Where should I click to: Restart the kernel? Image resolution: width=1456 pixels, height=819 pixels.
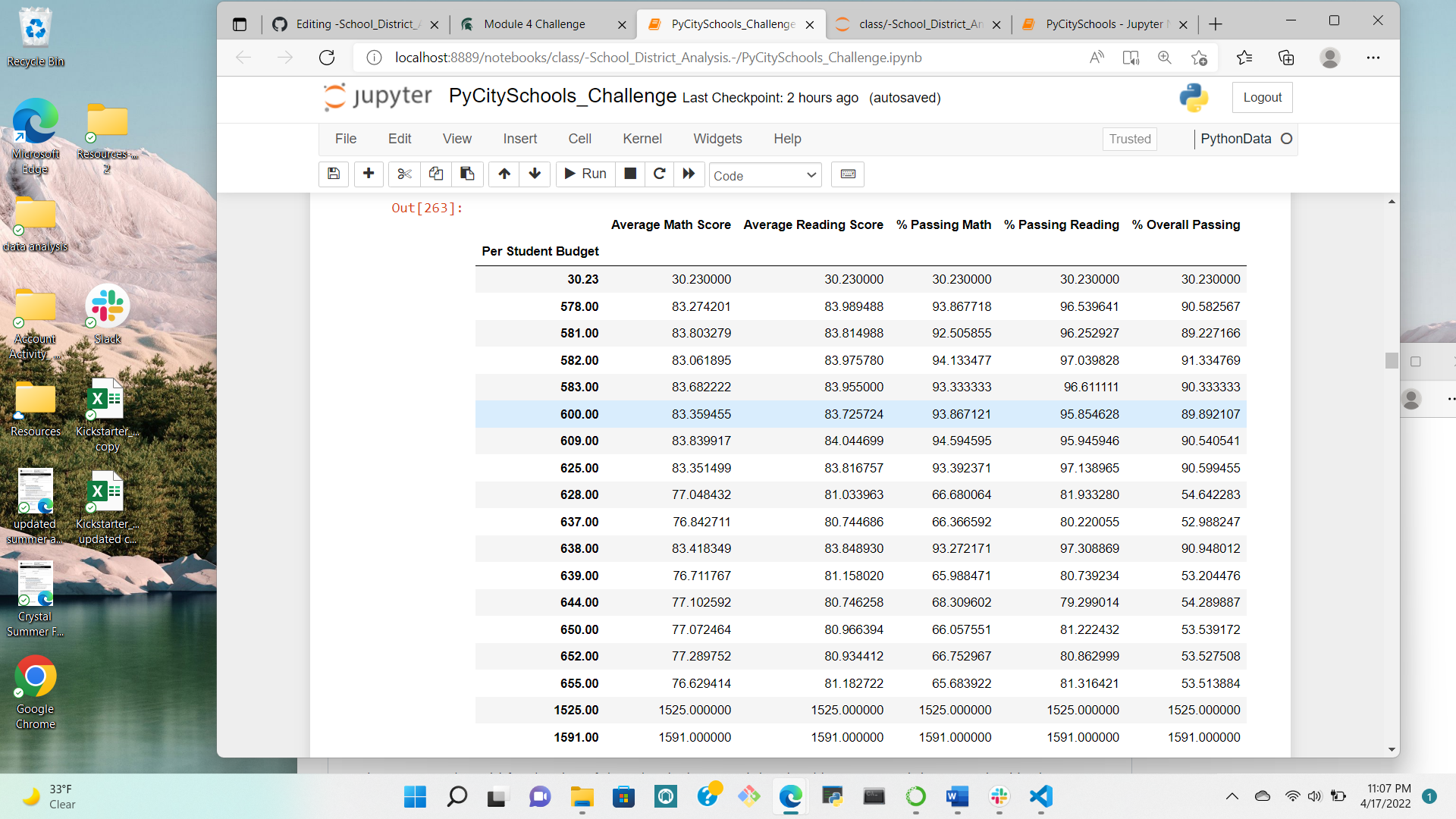tap(658, 174)
